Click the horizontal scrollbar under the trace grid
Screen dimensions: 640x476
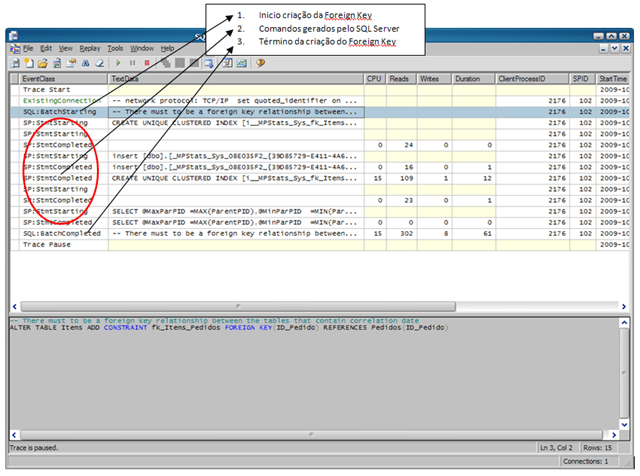pyautogui.click(x=318, y=306)
